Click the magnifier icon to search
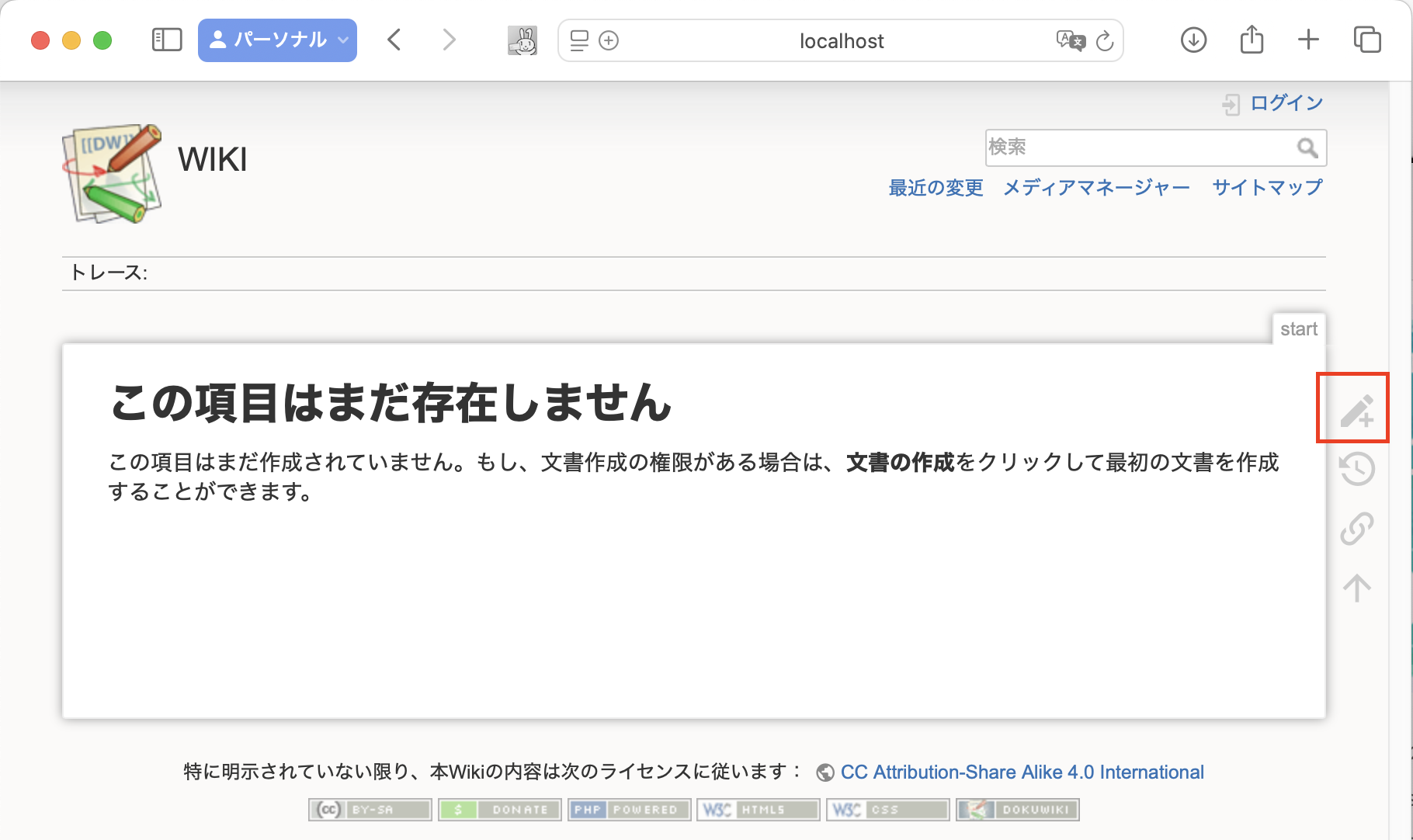This screenshot has height=840, width=1413. [x=1307, y=148]
